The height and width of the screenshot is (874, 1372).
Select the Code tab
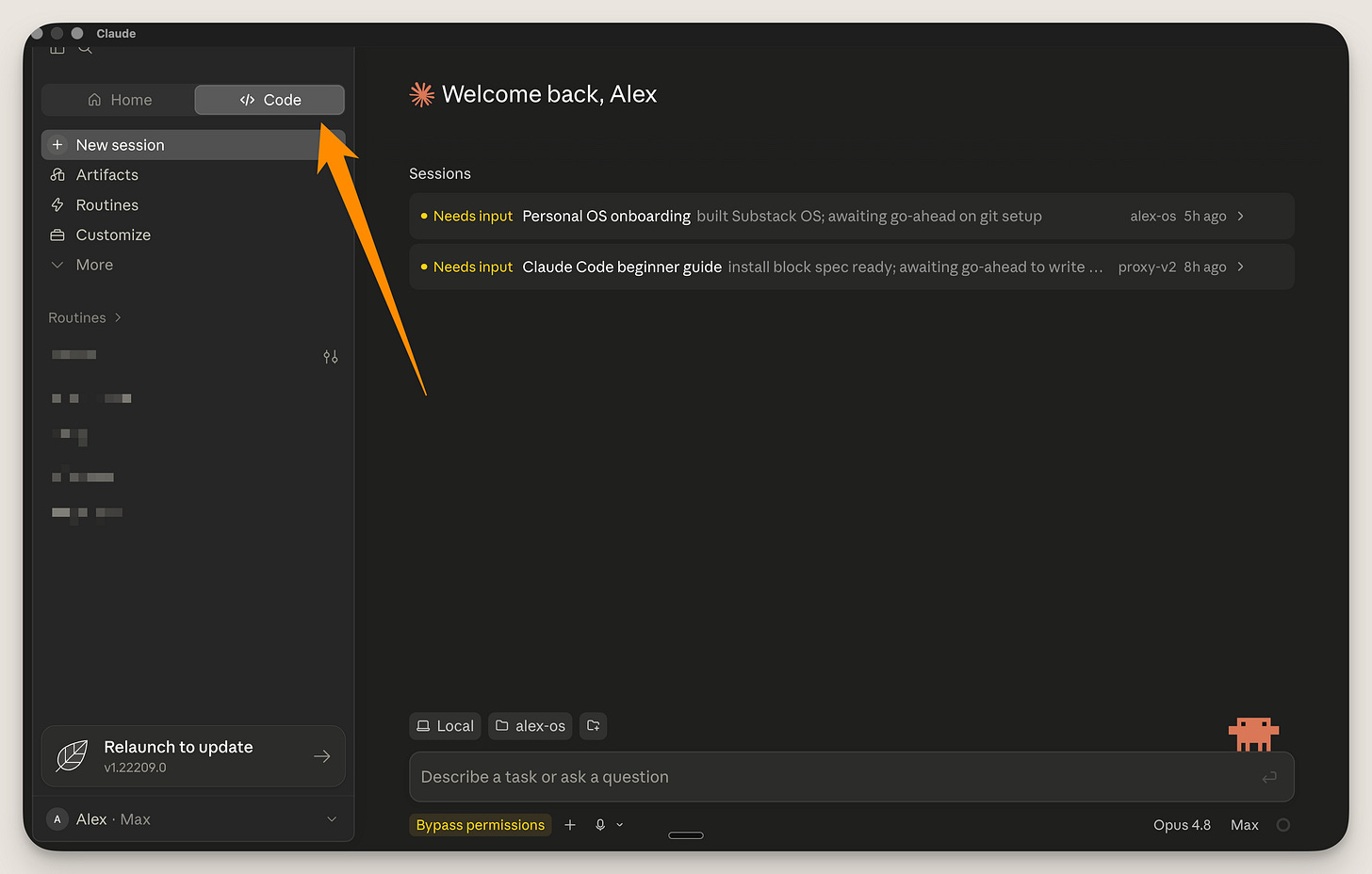269,100
